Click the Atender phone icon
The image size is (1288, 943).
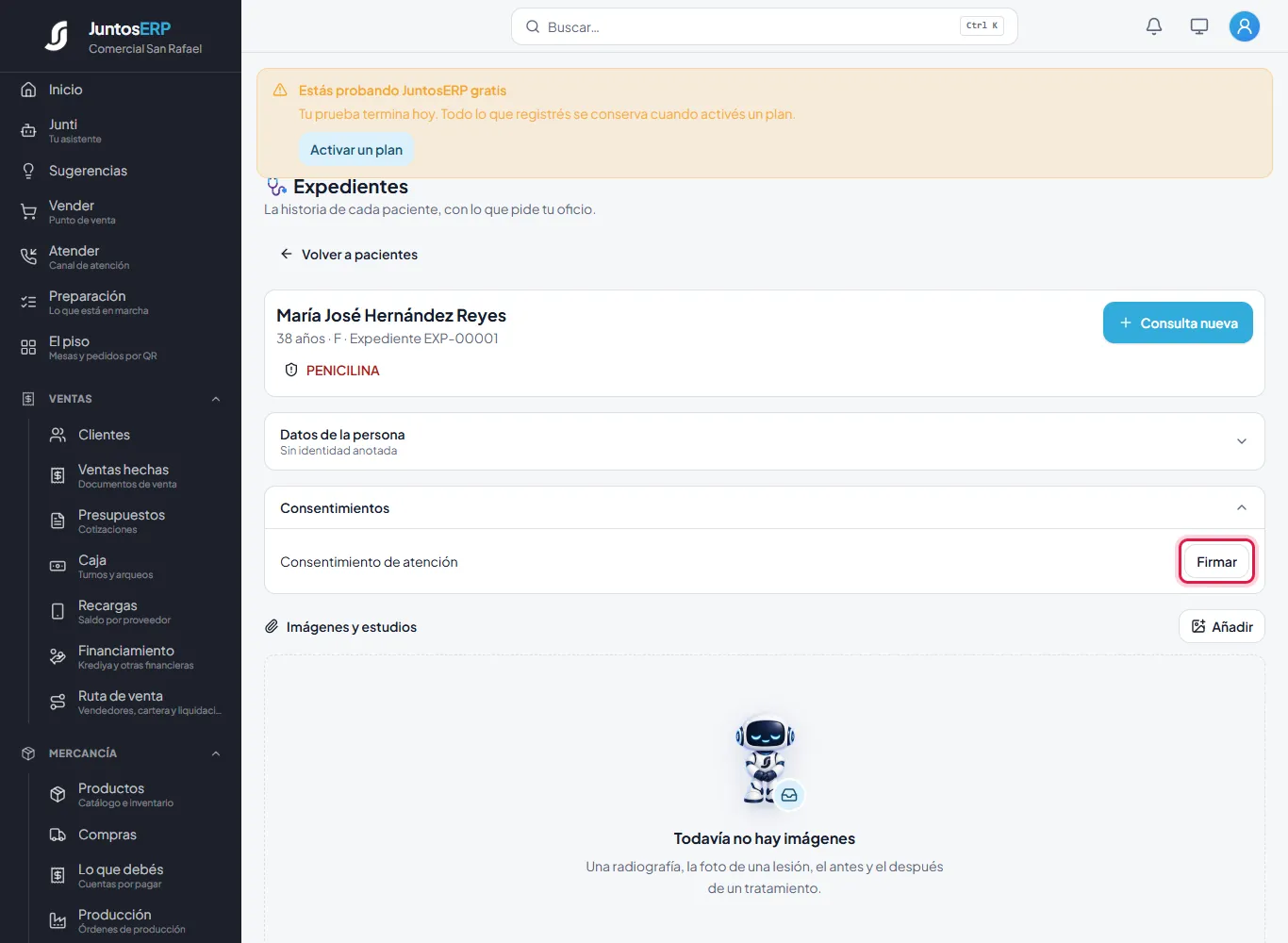tap(28, 257)
